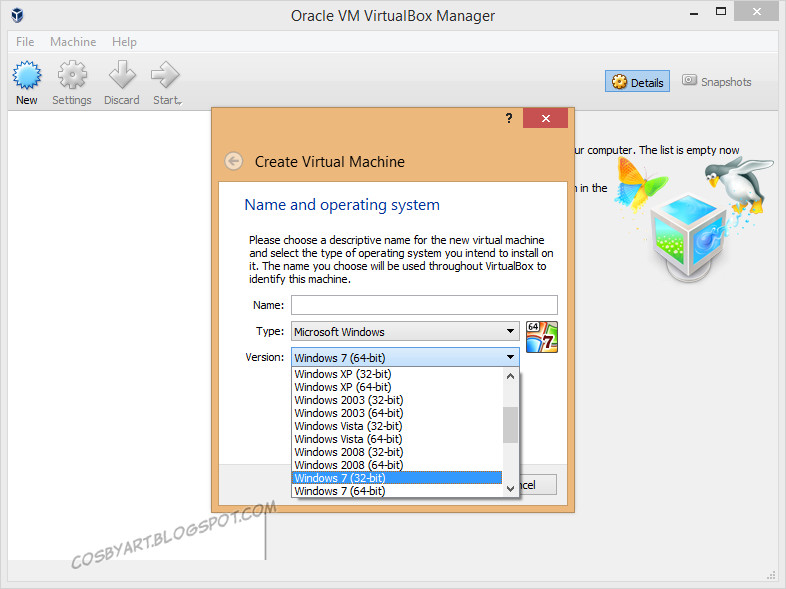Screen dimensions: 786x589
Task: Select Windows 2003 (32-bit) from list
Action: pyautogui.click(x=397, y=400)
